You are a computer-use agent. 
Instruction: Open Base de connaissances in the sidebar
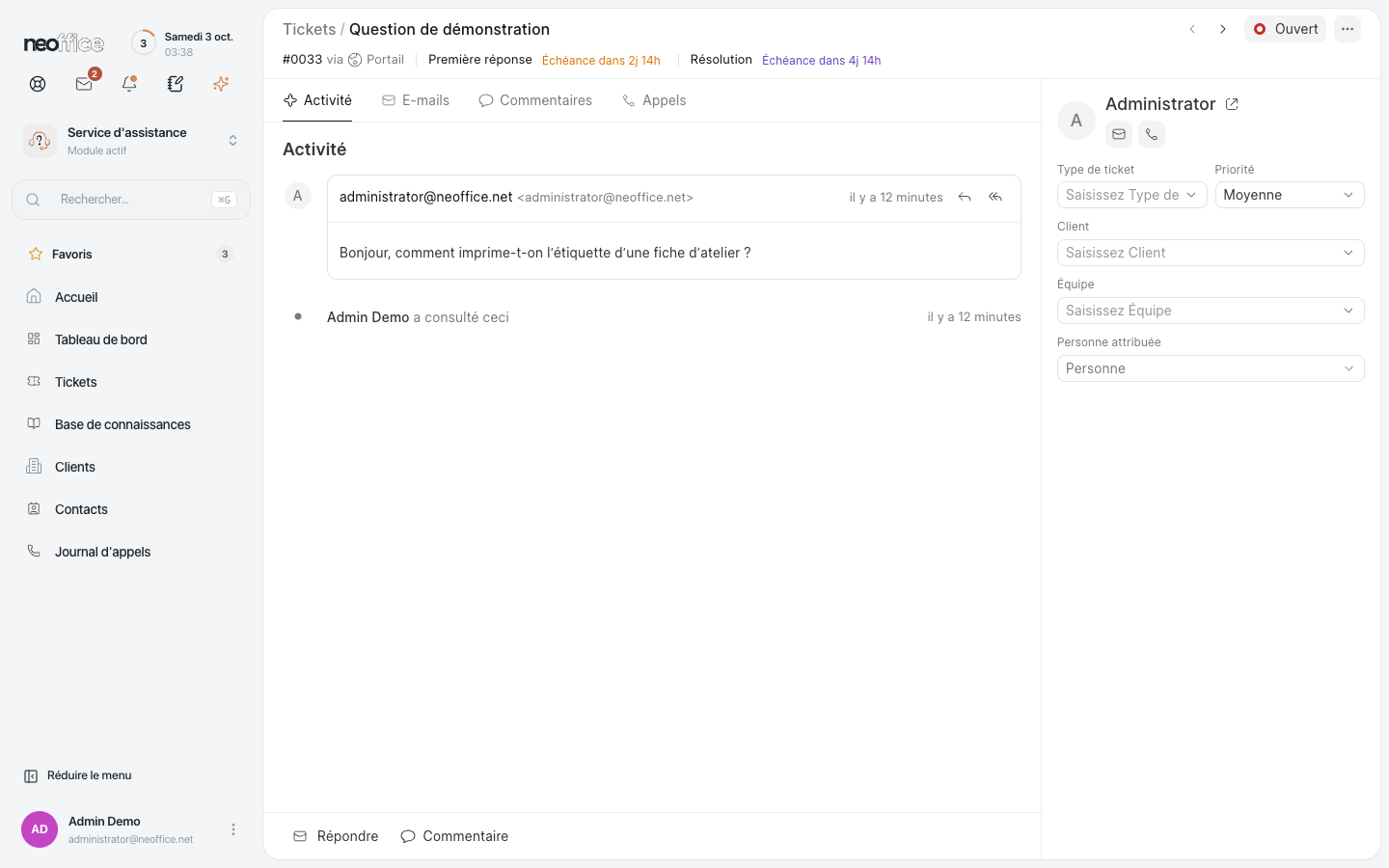131,424
